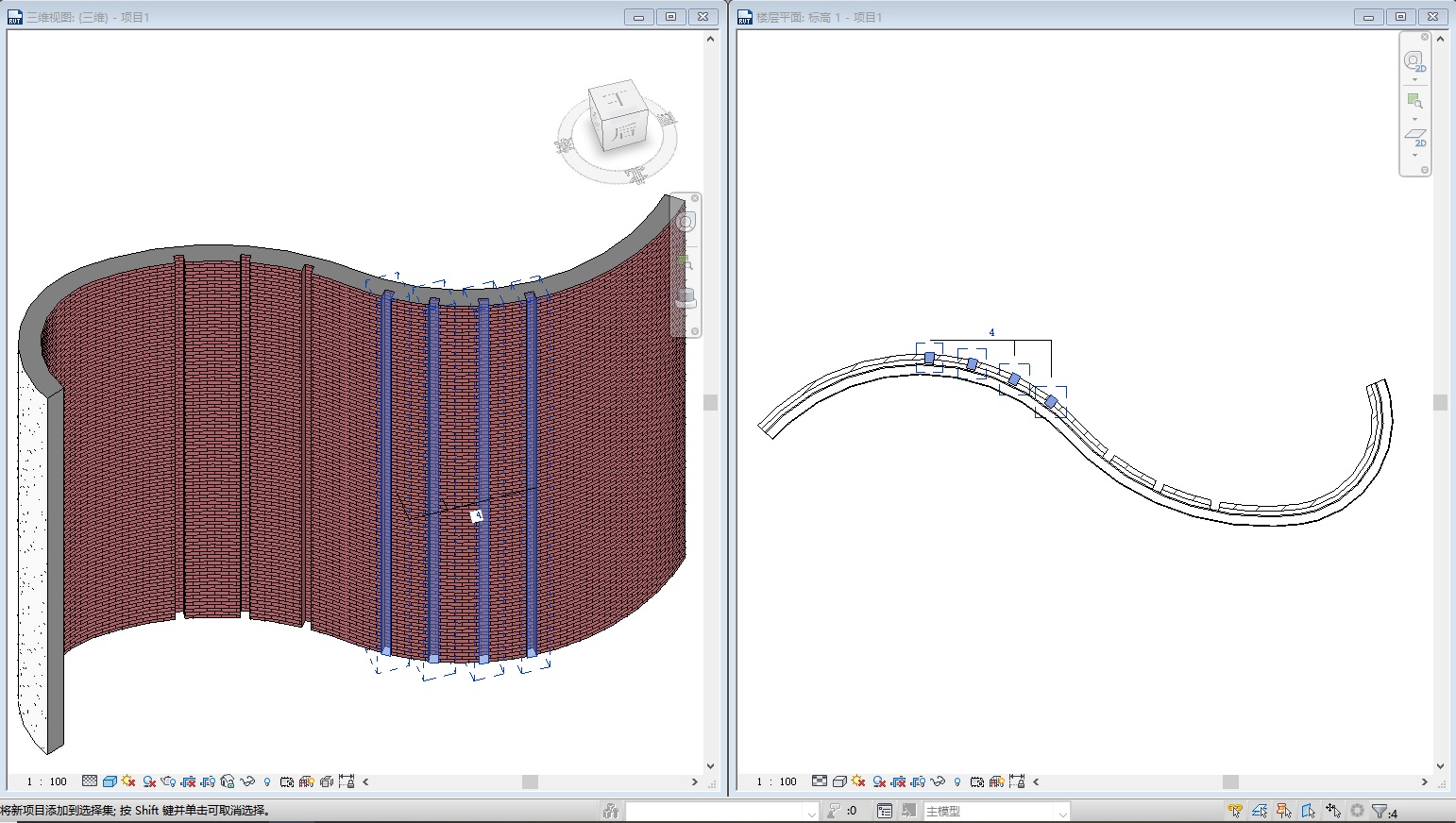Open Visual Style menu in floor plan view
Viewport: 1456px width, 823px height.
tap(839, 781)
